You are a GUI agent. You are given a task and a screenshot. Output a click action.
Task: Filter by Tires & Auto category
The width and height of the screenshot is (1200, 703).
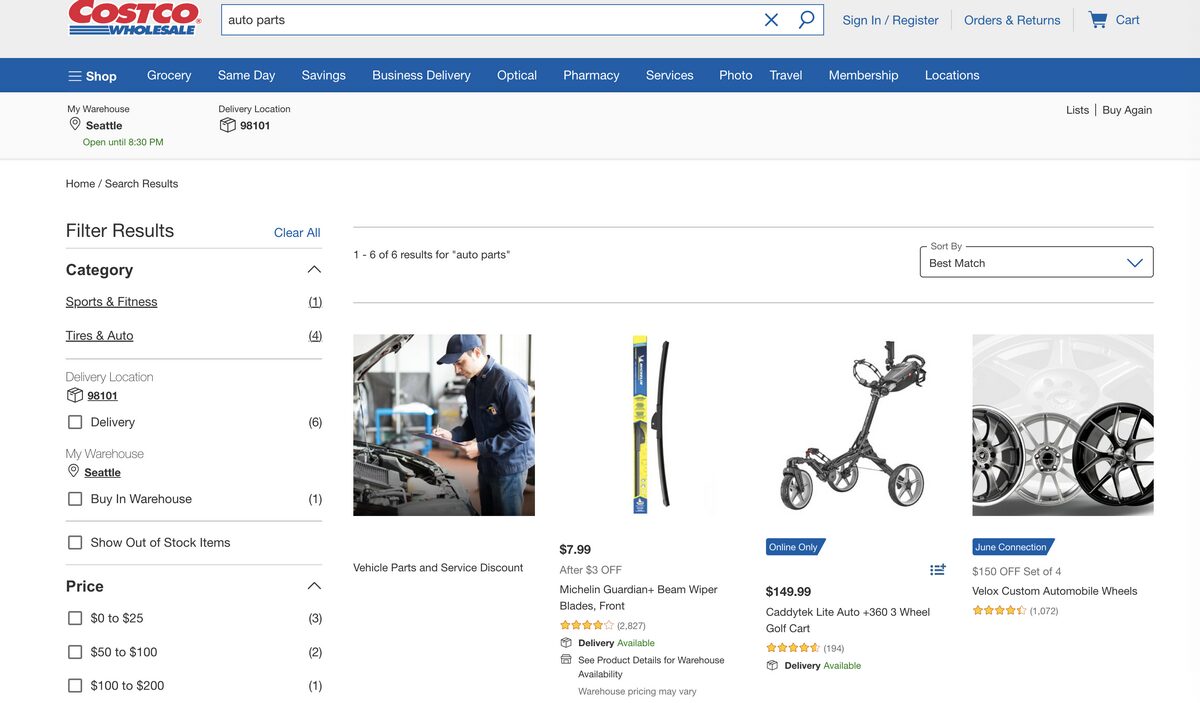pyautogui.click(x=99, y=336)
